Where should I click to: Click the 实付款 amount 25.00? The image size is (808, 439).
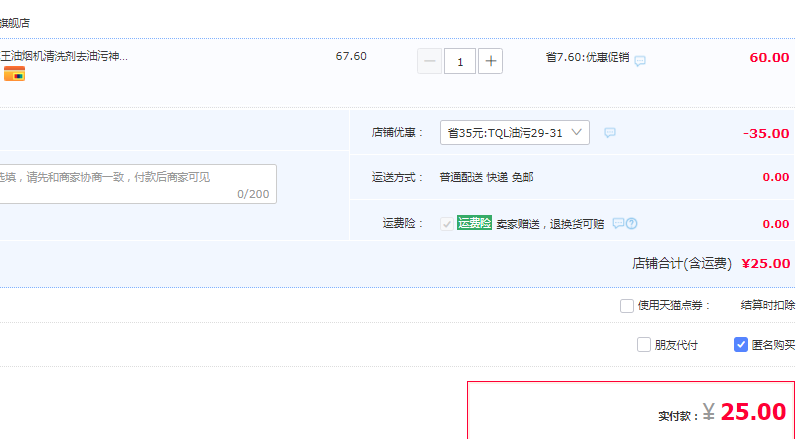point(753,412)
